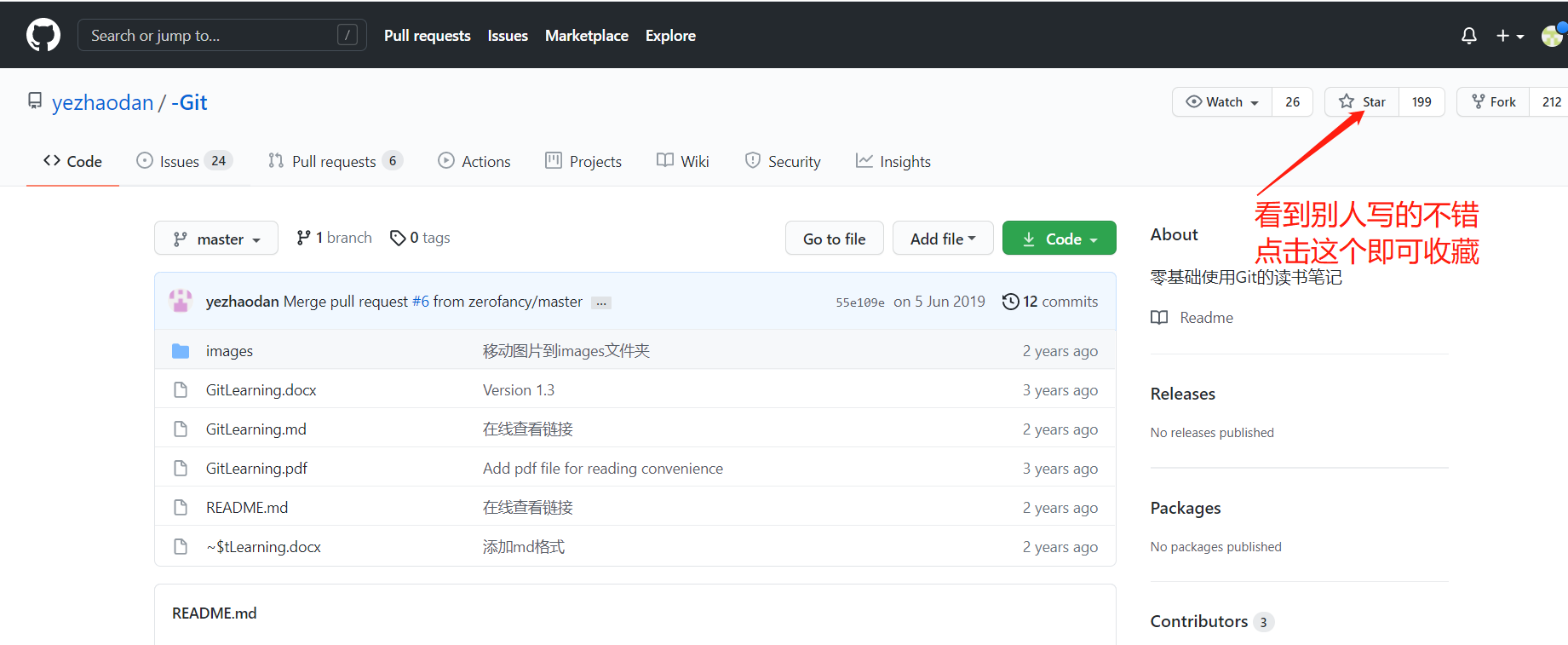This screenshot has width=1568, height=645.
Task: Click file icon beside GitLearning.docx
Action: pyautogui.click(x=181, y=390)
